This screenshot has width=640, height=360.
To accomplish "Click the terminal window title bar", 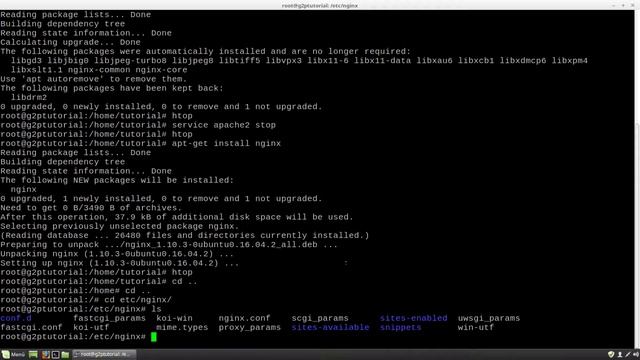I will click(x=320, y=5).
